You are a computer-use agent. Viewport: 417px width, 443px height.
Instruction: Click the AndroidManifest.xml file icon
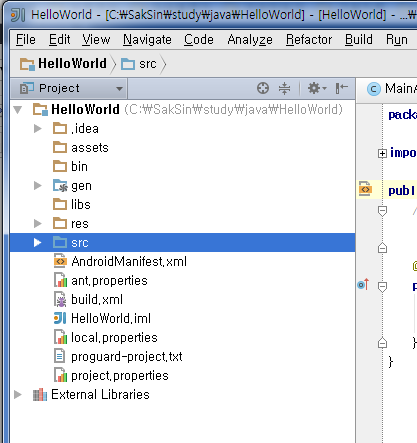[60, 261]
